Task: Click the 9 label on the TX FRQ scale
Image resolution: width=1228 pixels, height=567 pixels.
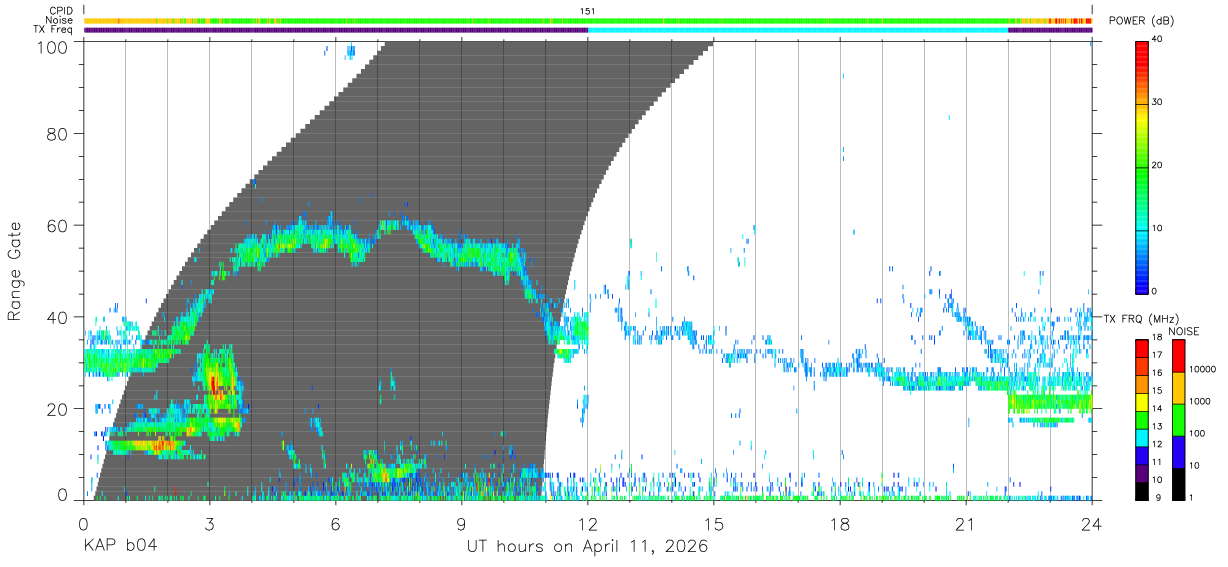Action: [x=1157, y=498]
